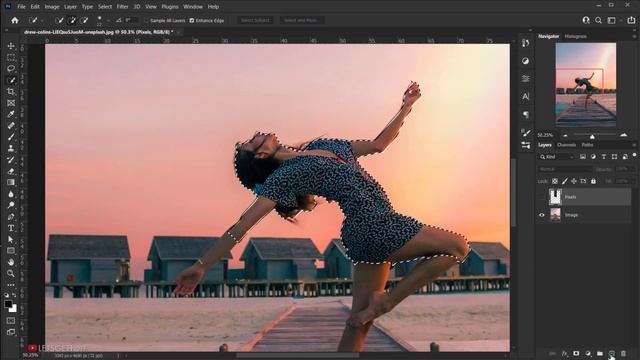Select the History Brush tool
Viewport: 640px width, 360px height.
pyautogui.click(x=11, y=160)
